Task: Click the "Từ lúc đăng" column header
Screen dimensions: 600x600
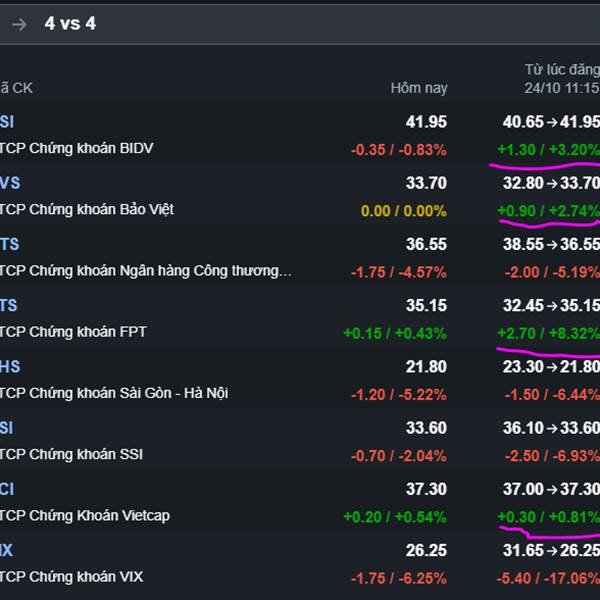Action: pyautogui.click(x=561, y=70)
